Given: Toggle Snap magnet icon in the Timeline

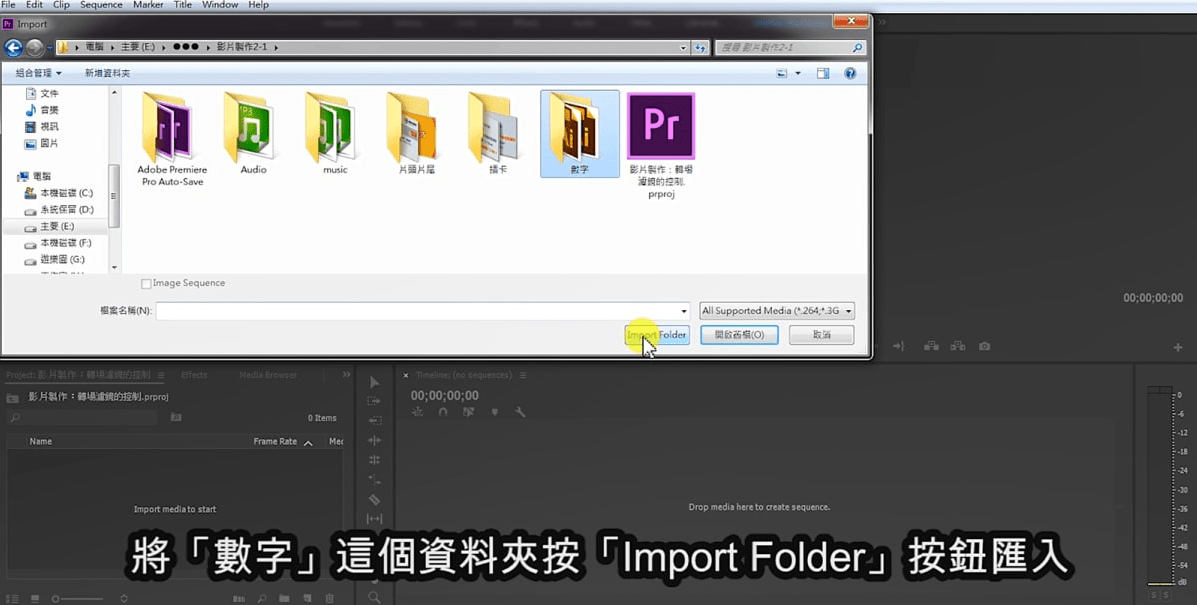Looking at the screenshot, I should pos(443,412).
